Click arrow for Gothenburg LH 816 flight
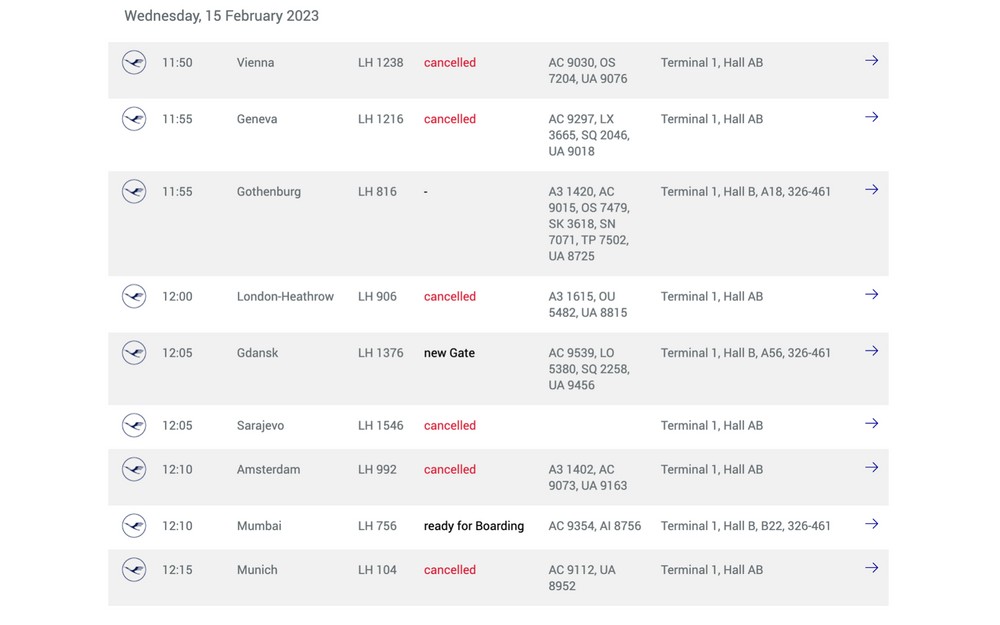Viewport: 1000px width, 625px height. [x=871, y=190]
